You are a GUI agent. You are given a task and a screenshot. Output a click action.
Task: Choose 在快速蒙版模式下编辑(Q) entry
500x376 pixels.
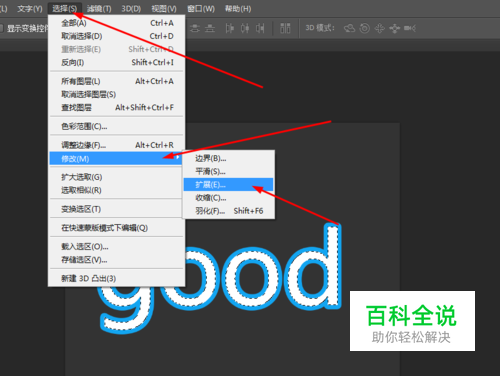point(117,228)
